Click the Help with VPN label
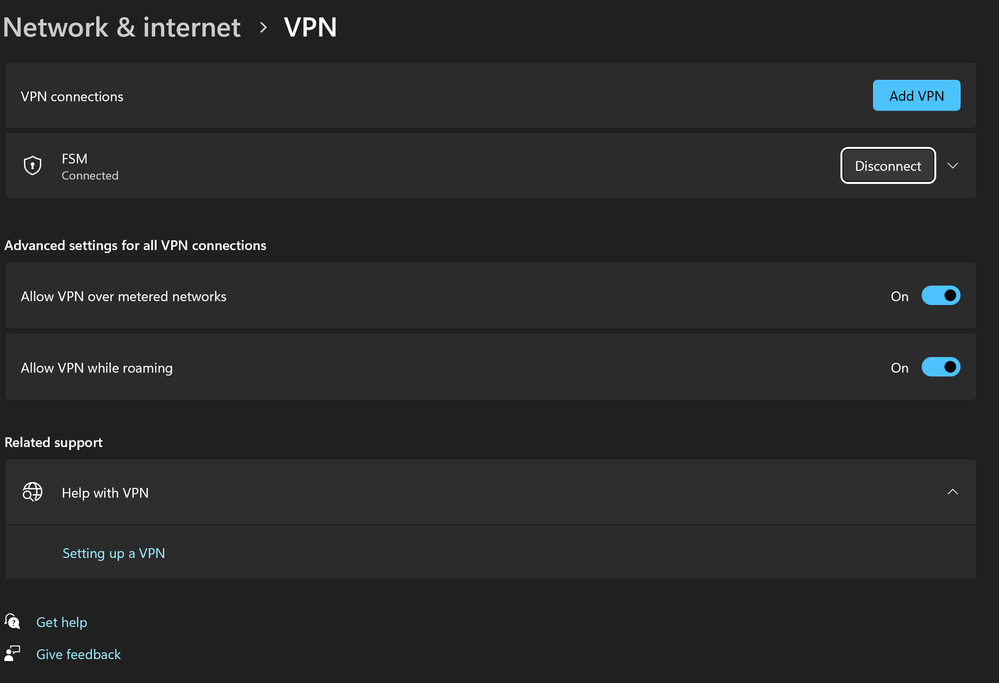The width and height of the screenshot is (999, 683). 105,493
